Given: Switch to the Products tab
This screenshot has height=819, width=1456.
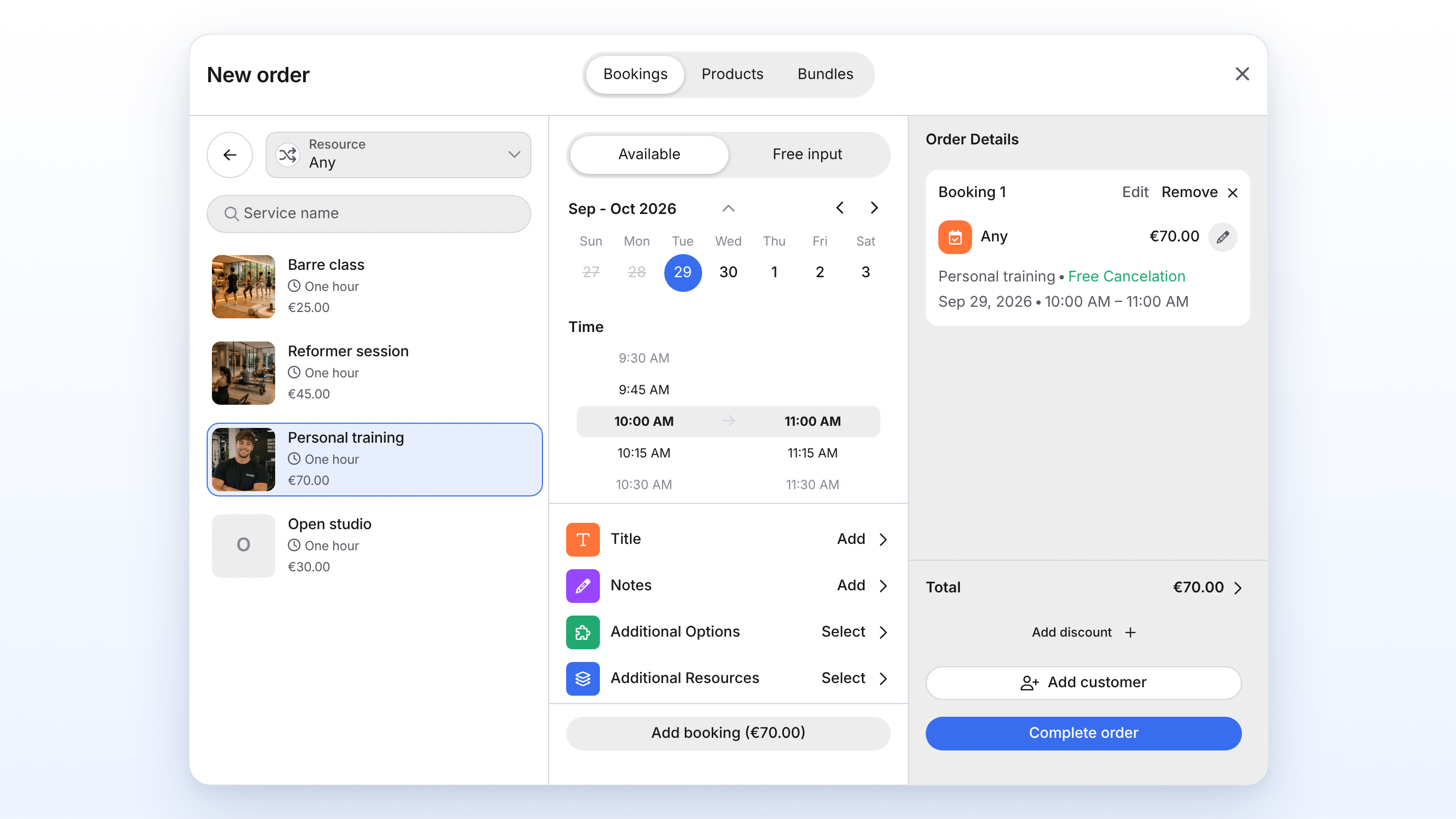Looking at the screenshot, I should pos(732,74).
